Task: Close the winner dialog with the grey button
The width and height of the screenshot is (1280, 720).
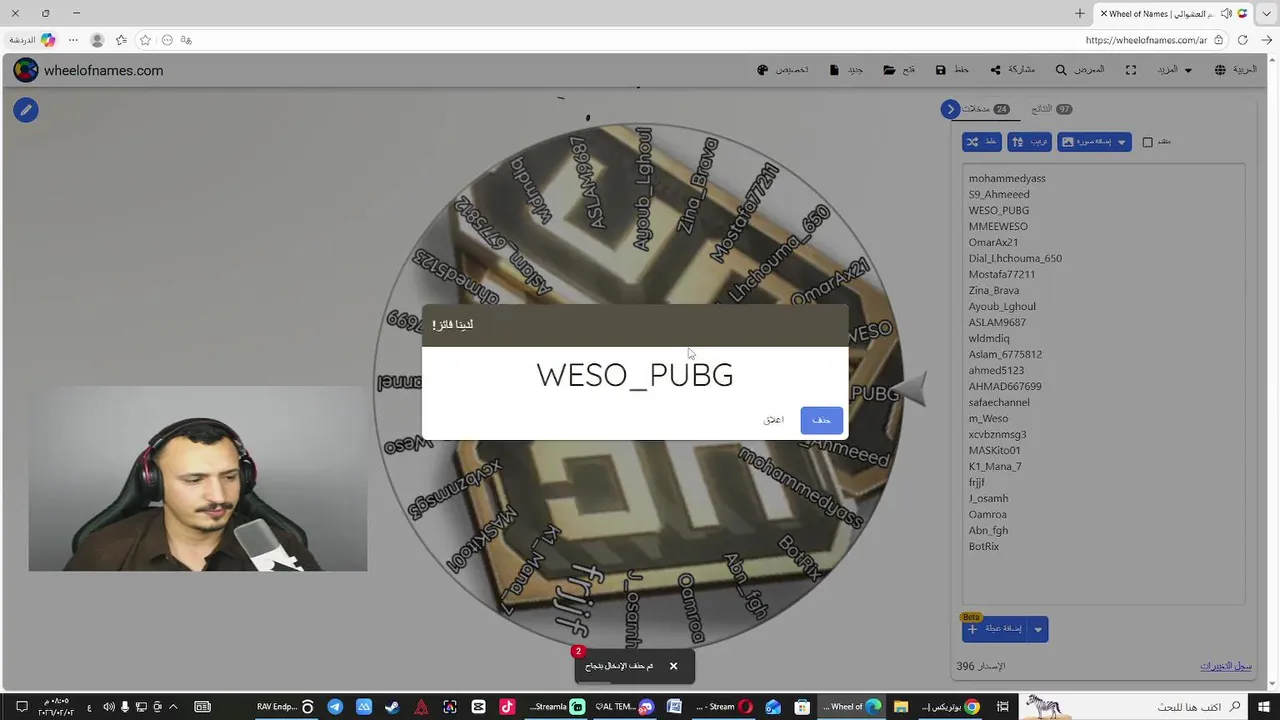Action: coord(774,420)
